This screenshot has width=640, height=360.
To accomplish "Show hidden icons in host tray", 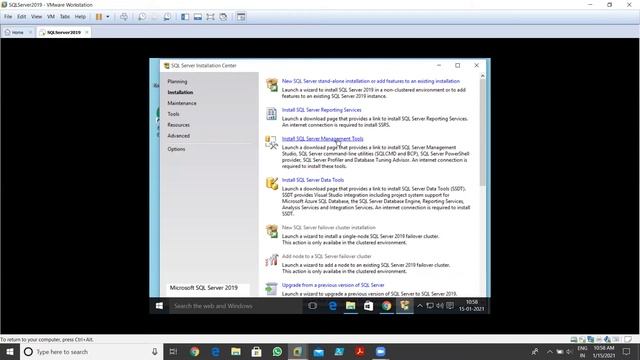I will pyautogui.click(x=549, y=352).
